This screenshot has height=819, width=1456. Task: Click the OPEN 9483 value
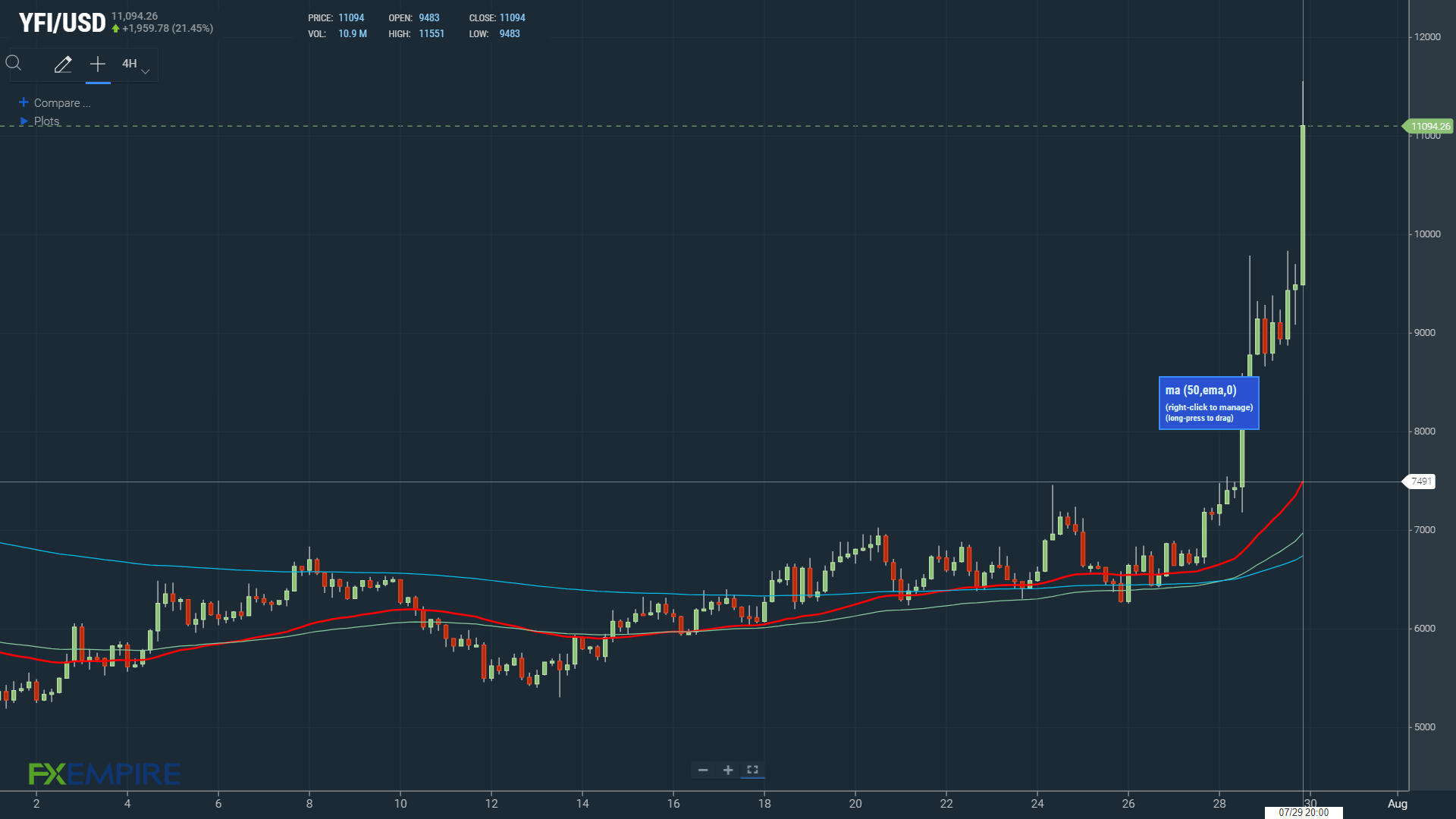tap(429, 17)
